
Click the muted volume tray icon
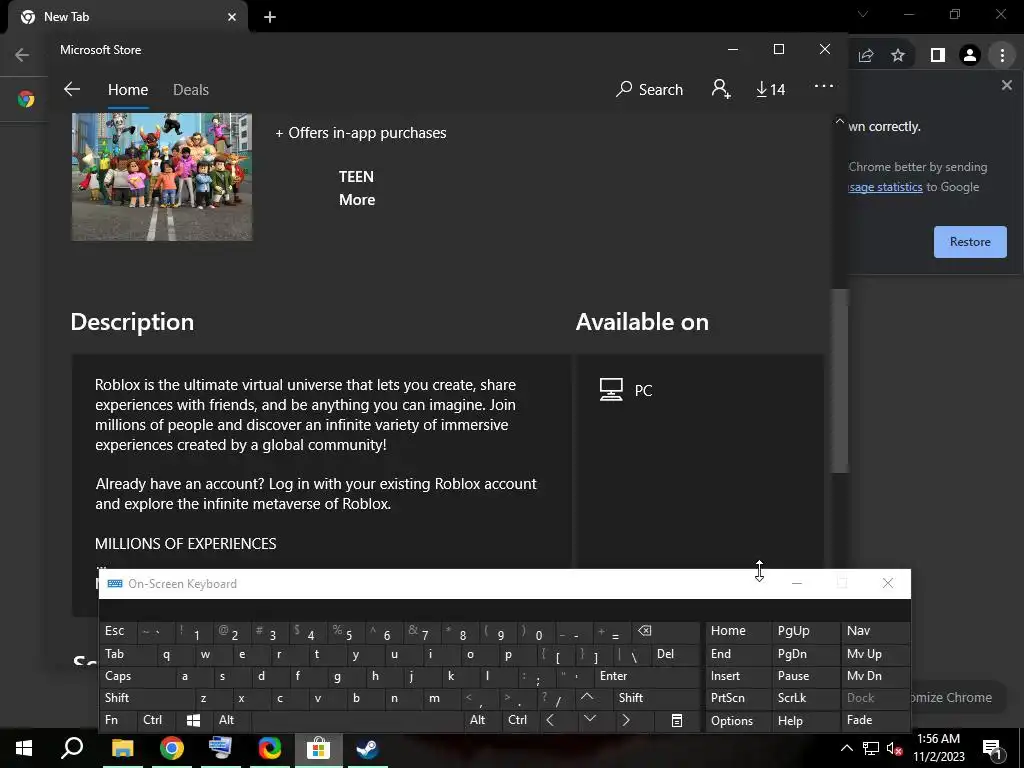pos(894,749)
